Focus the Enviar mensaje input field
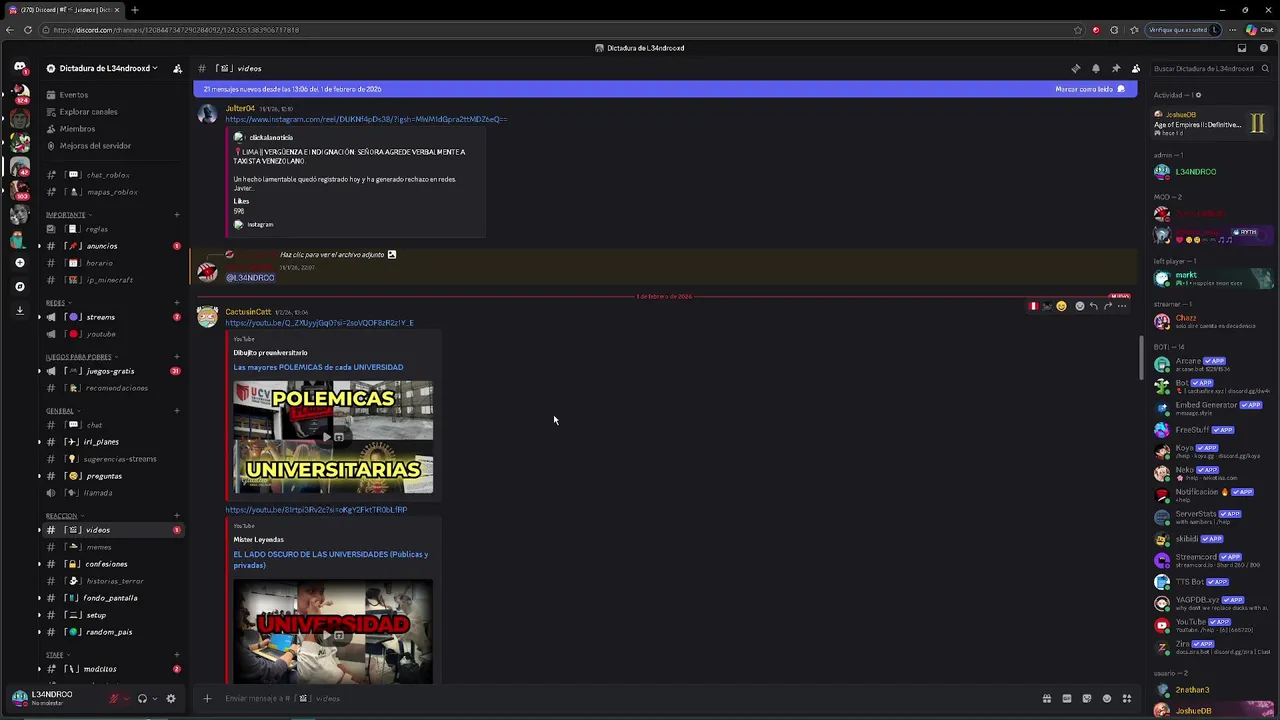Viewport: 1280px width, 720px height. 630,698
